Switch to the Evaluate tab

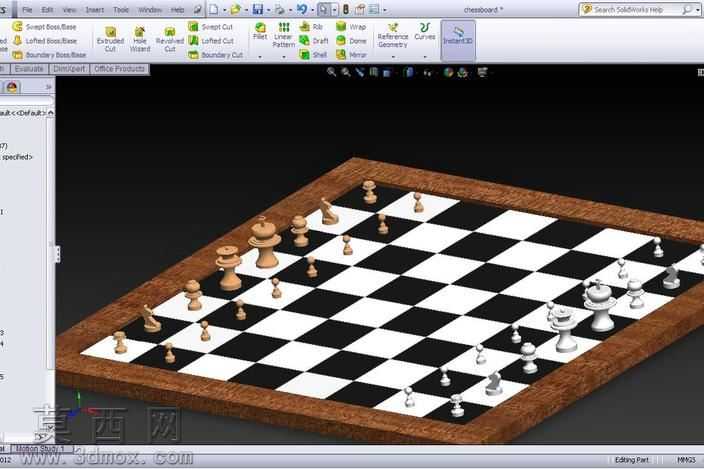tap(29, 69)
